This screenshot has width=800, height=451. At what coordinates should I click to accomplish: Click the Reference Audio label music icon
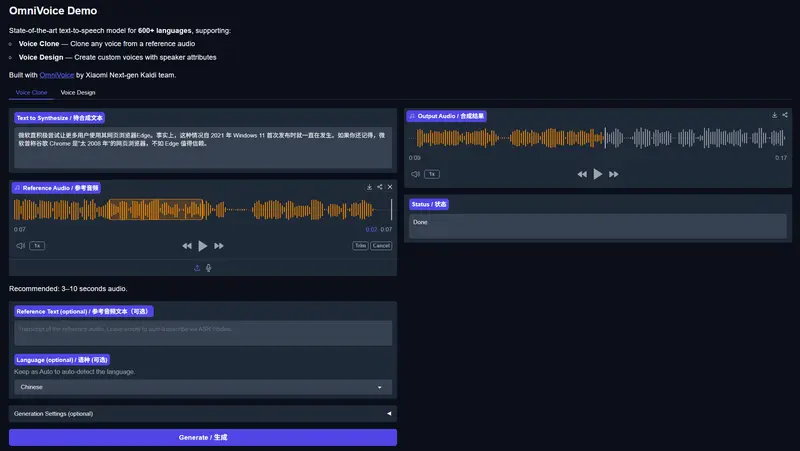17,188
